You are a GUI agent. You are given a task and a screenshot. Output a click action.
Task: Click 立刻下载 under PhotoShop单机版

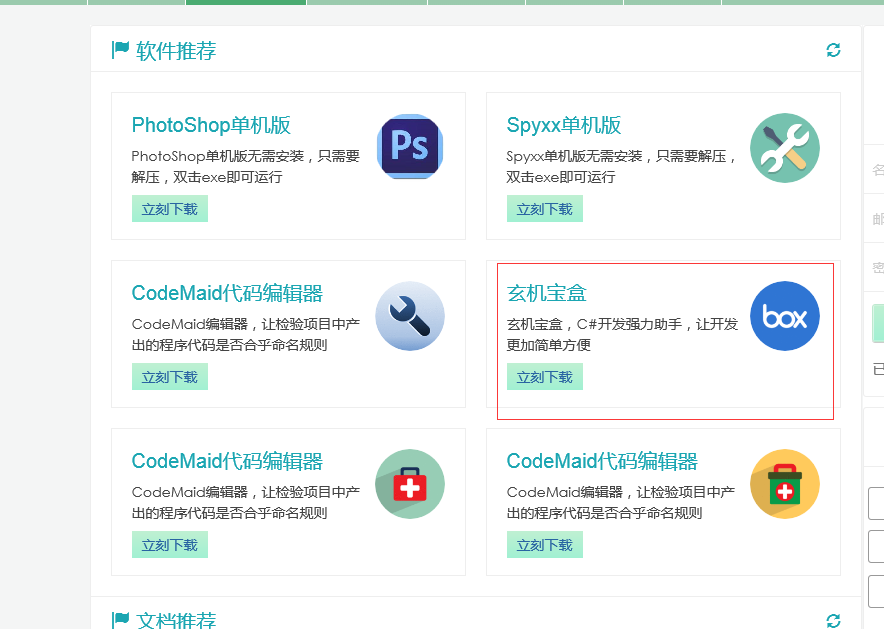point(170,209)
